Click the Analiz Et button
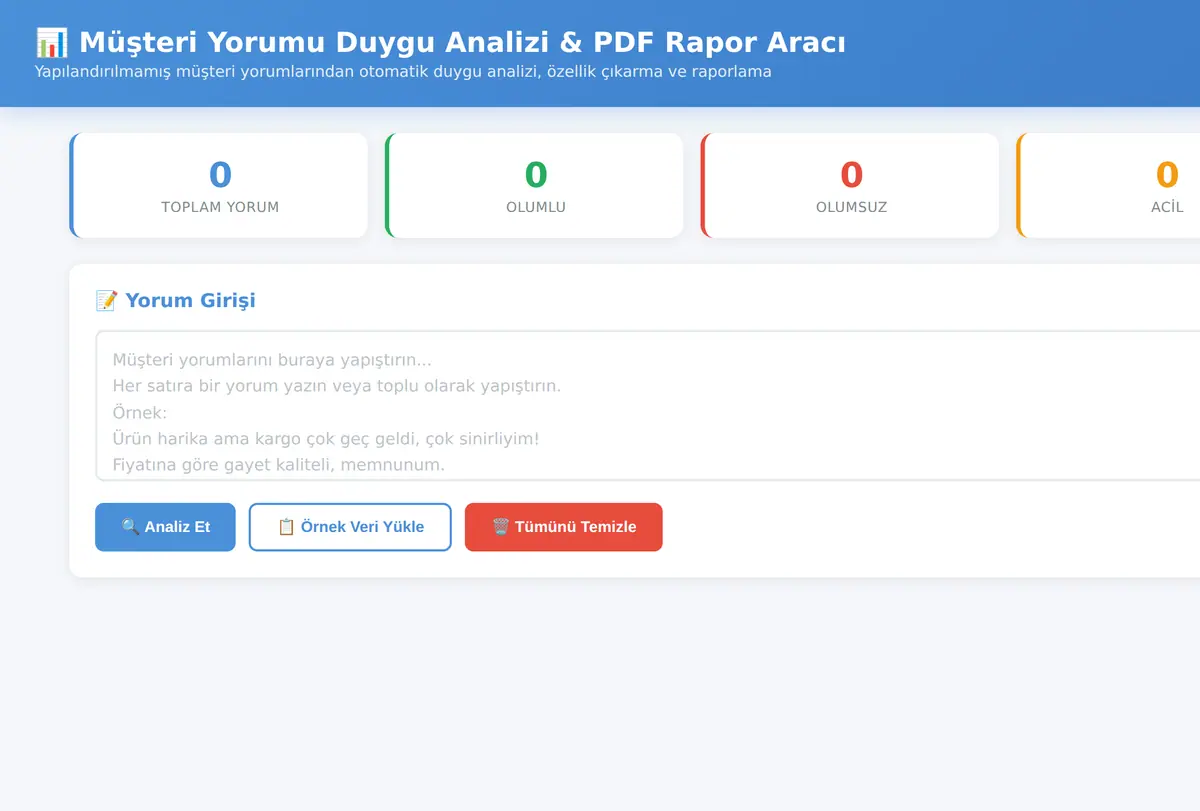1200x811 pixels. click(x=165, y=527)
